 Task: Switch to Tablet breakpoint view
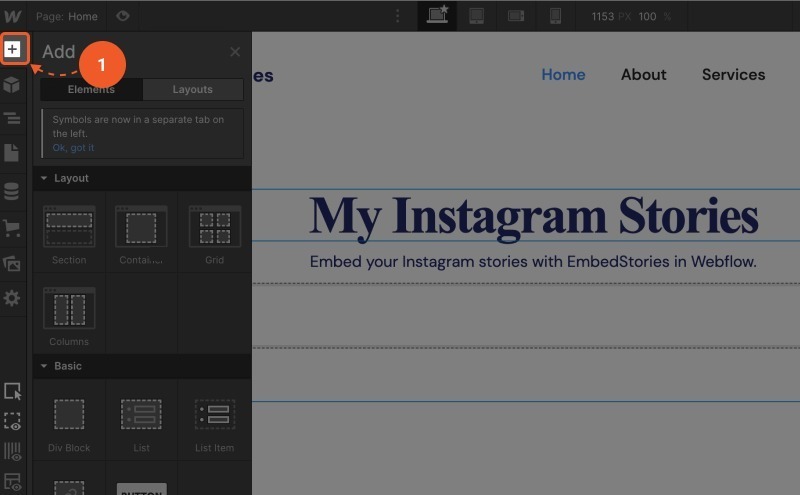[477, 16]
